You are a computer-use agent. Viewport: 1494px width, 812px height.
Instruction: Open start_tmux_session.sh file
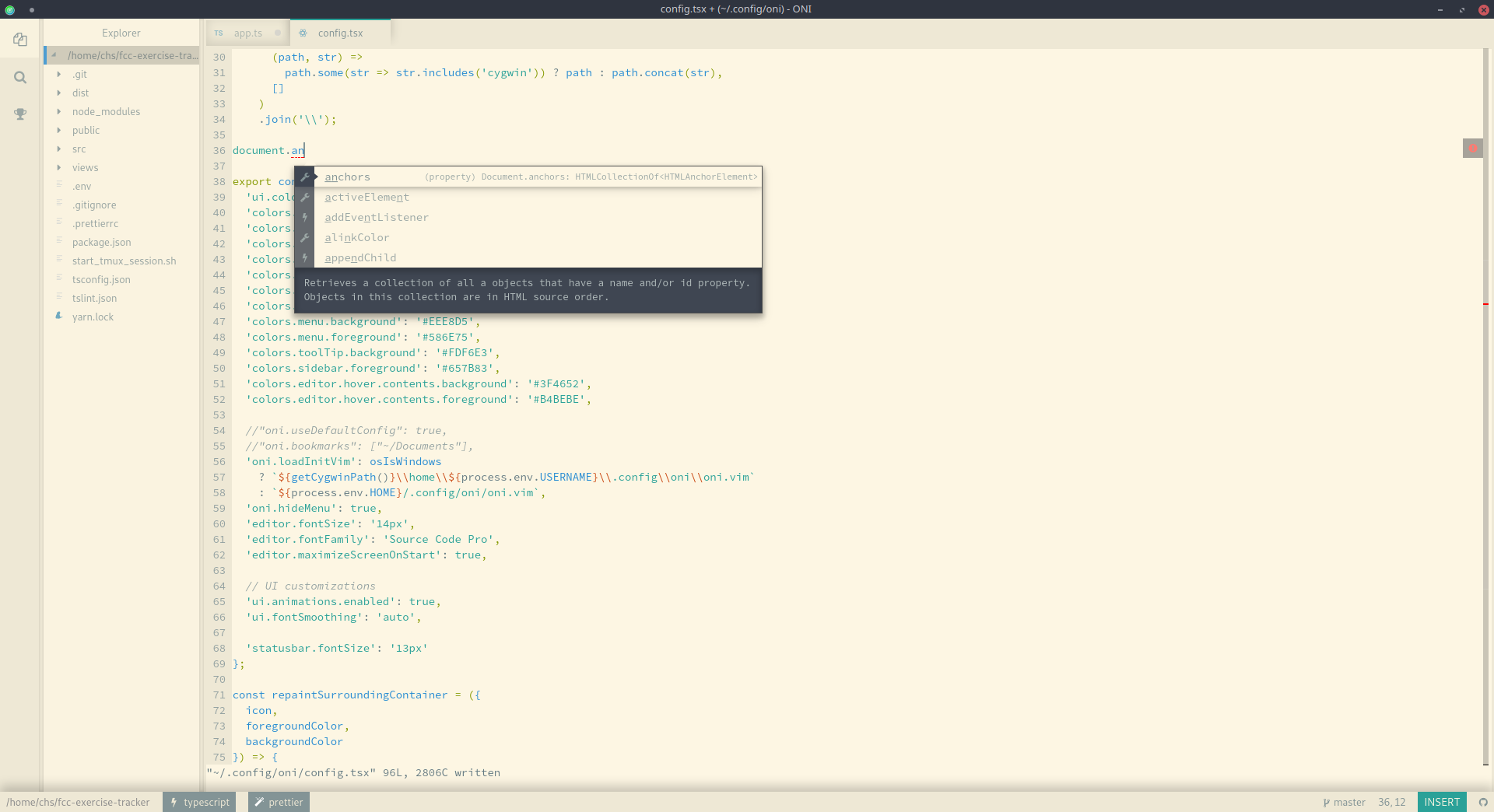[x=124, y=261]
